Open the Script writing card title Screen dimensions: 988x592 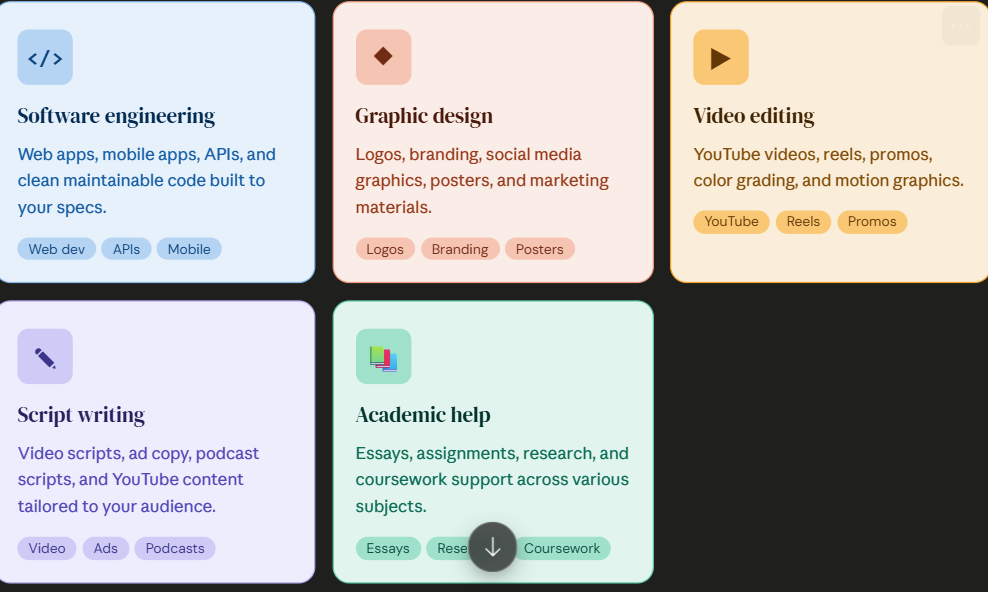coord(81,415)
